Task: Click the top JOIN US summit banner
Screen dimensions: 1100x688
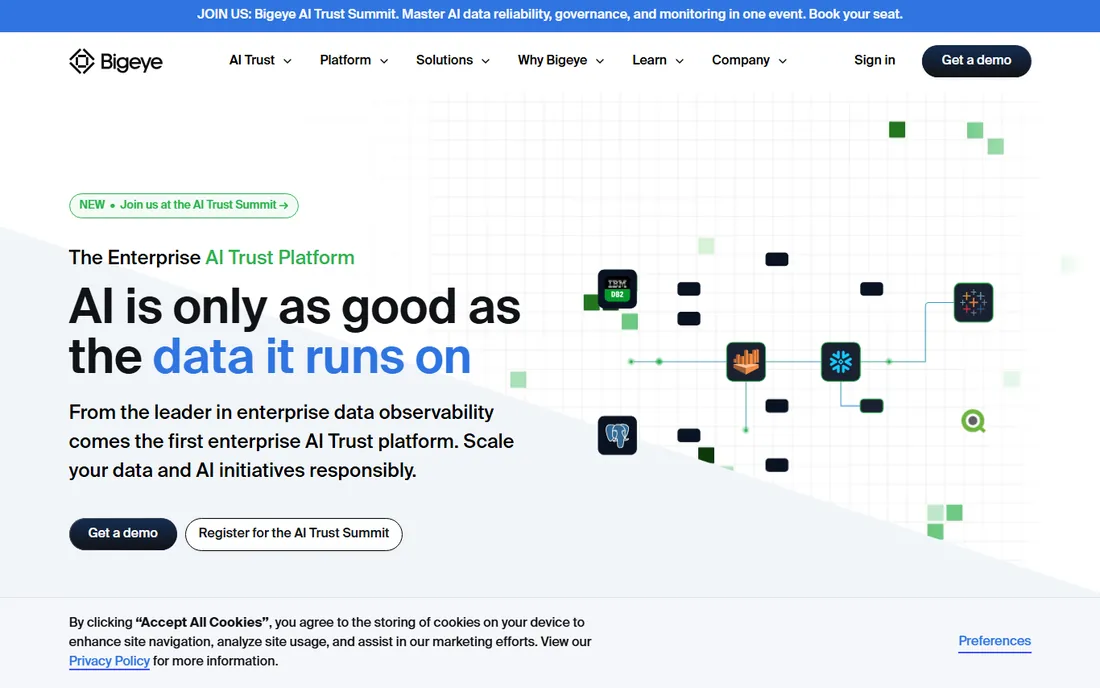Action: click(x=550, y=15)
